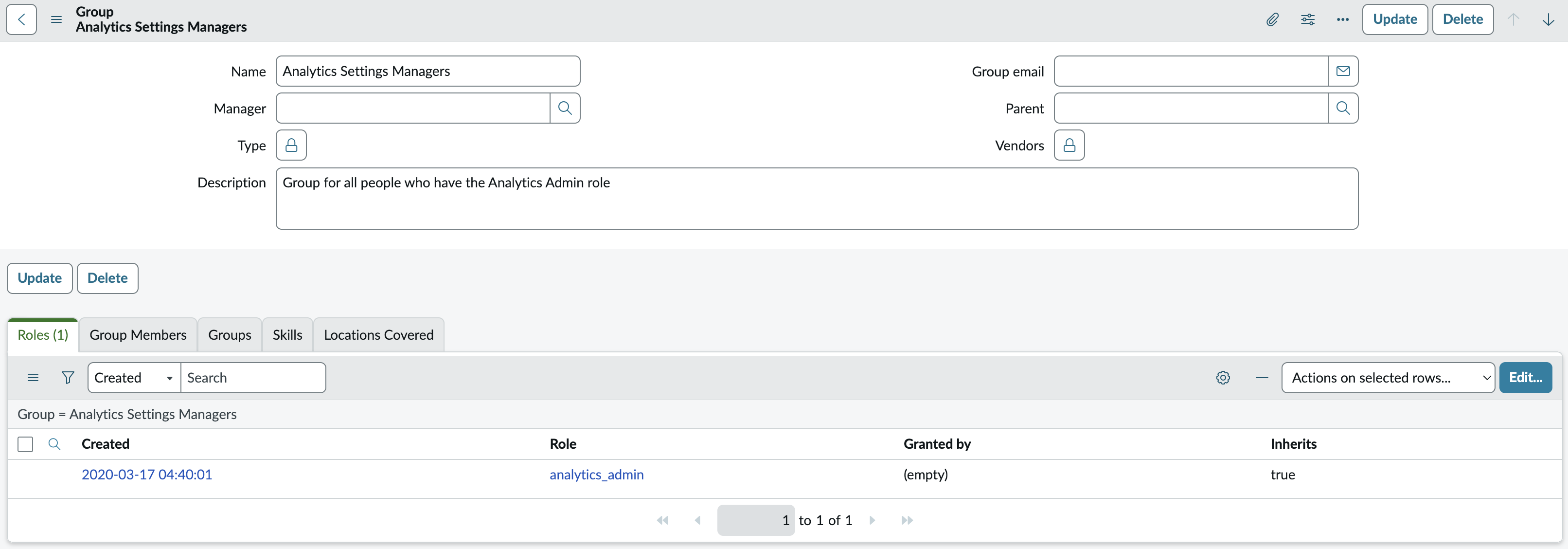The height and width of the screenshot is (549, 1568).
Task: Open the Roles list controls menu icon
Action: (x=33, y=378)
